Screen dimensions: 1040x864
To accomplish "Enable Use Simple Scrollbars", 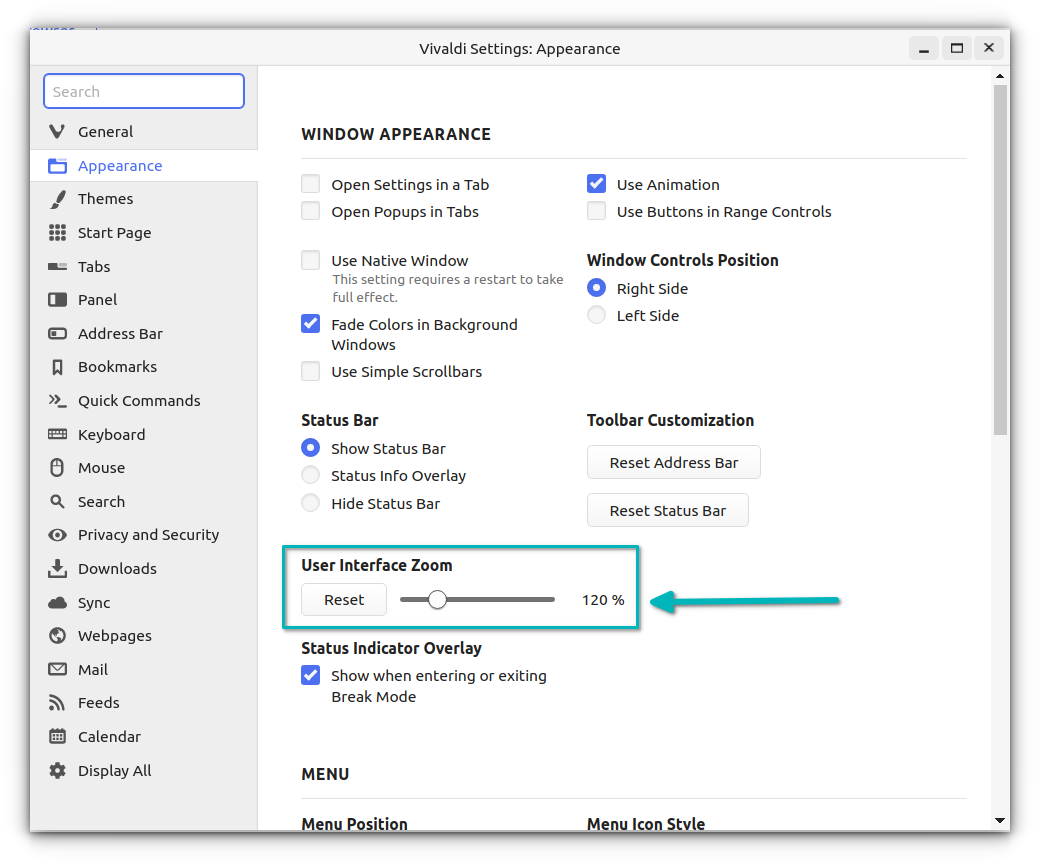I will point(310,371).
